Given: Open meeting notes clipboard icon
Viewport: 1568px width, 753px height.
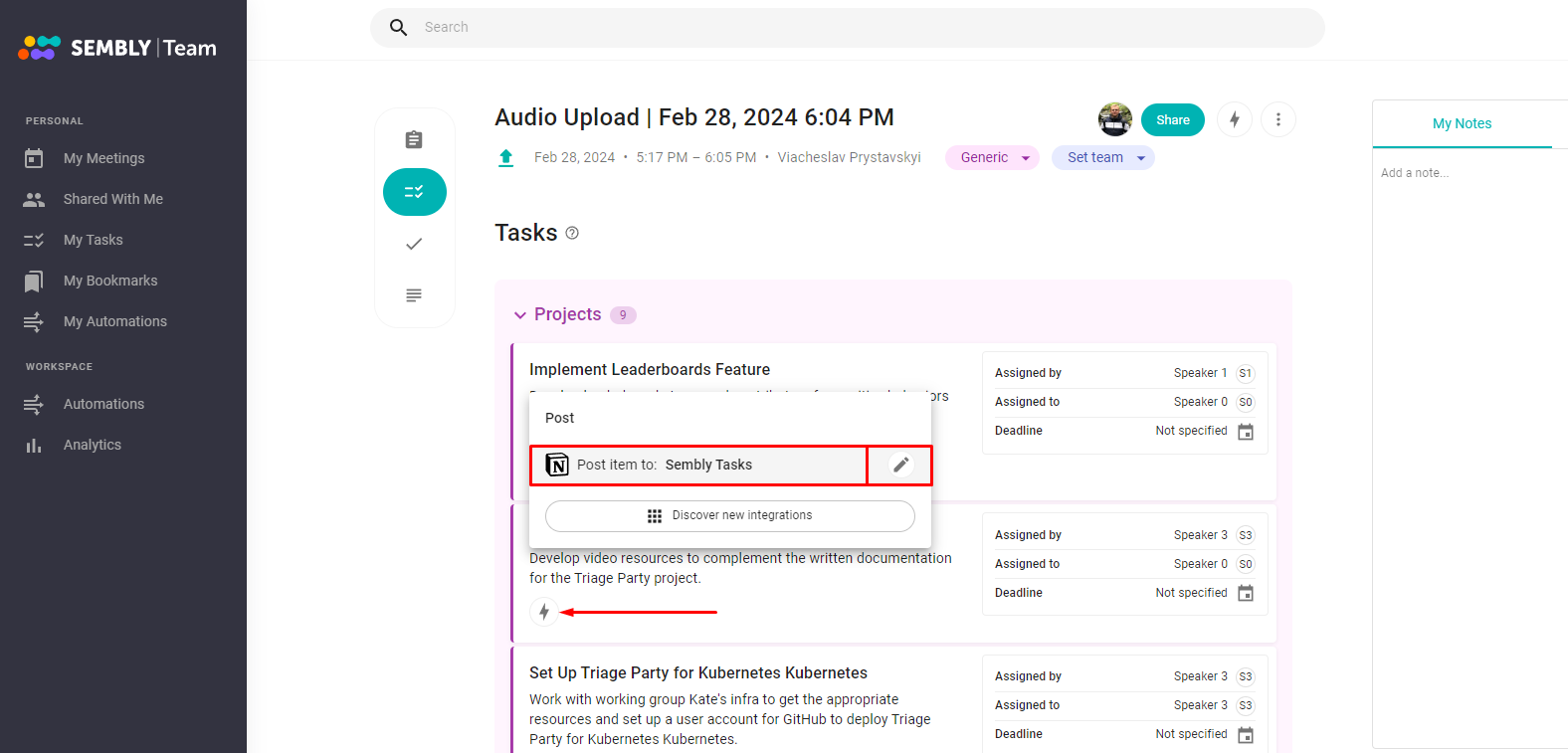Looking at the screenshot, I should tap(414, 140).
